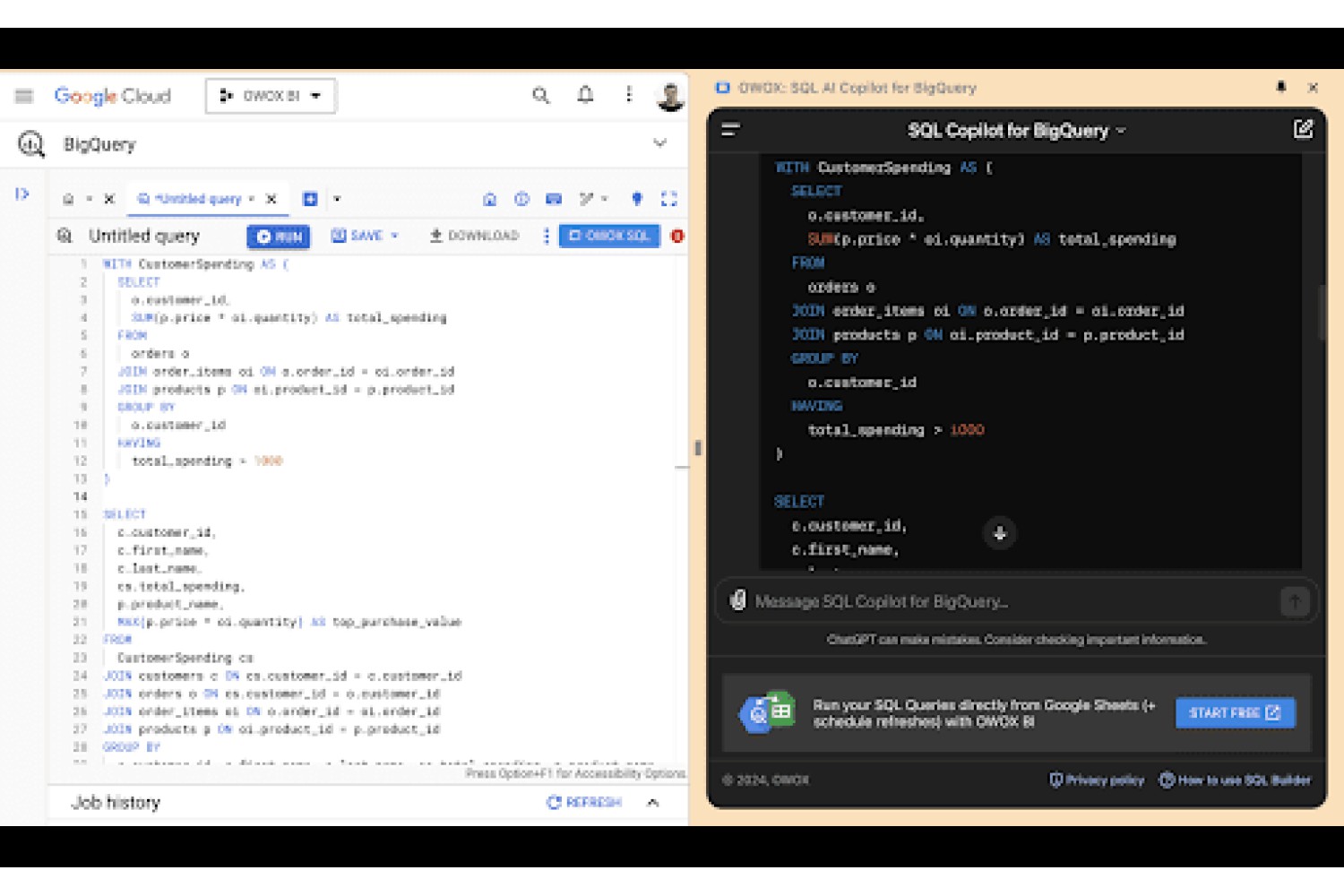
Task: Open the How to use SQL Builder link
Action: click(1235, 780)
